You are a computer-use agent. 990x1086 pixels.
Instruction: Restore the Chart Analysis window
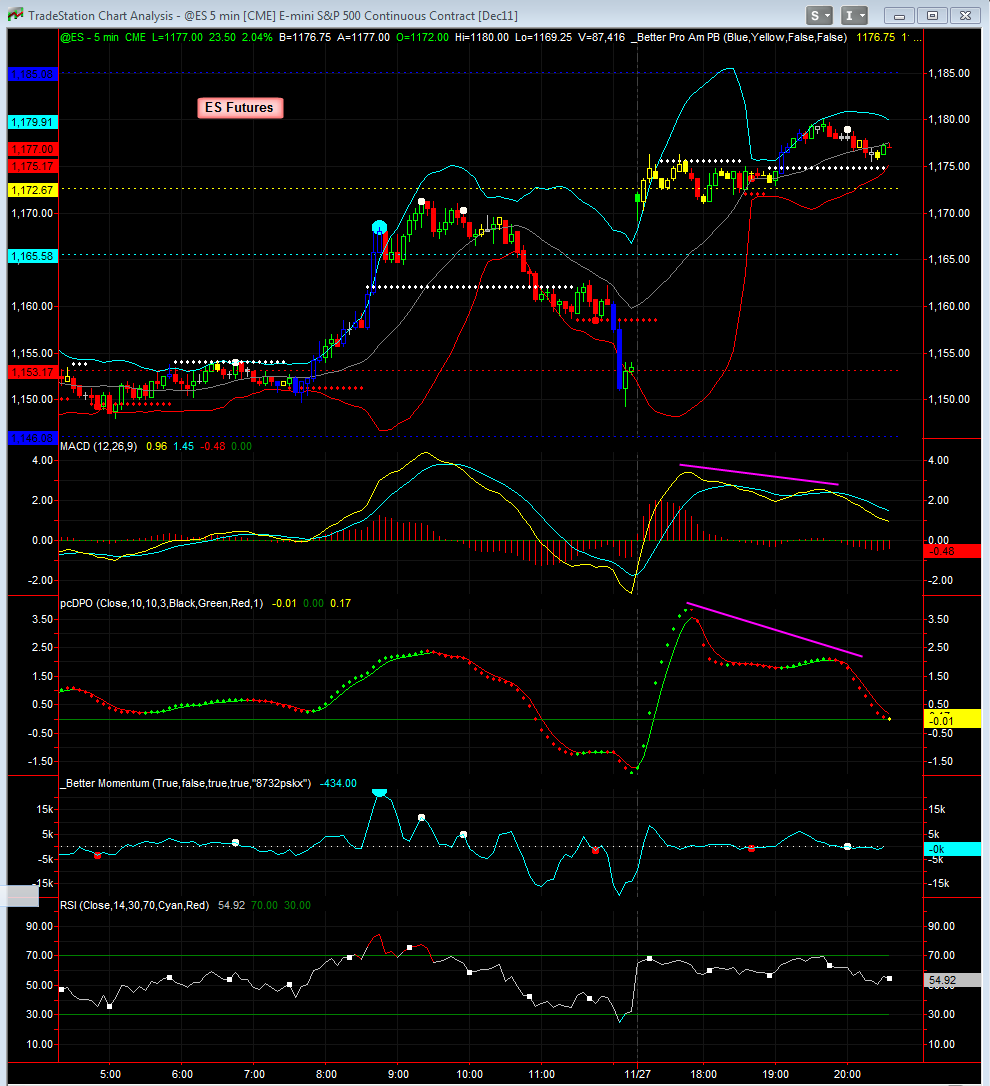932,15
